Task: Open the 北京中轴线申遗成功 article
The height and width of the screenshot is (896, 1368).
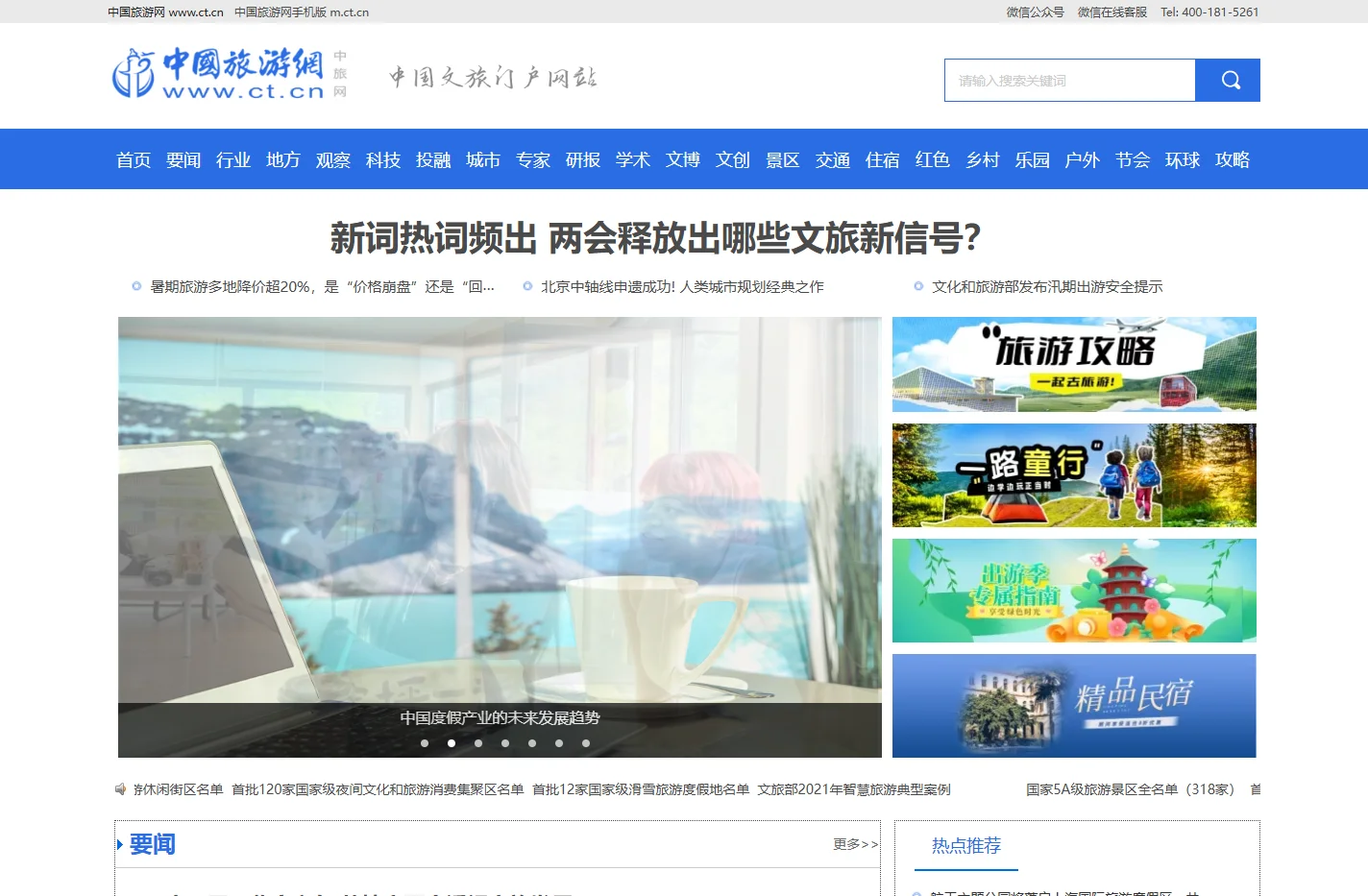Action: click(682, 287)
